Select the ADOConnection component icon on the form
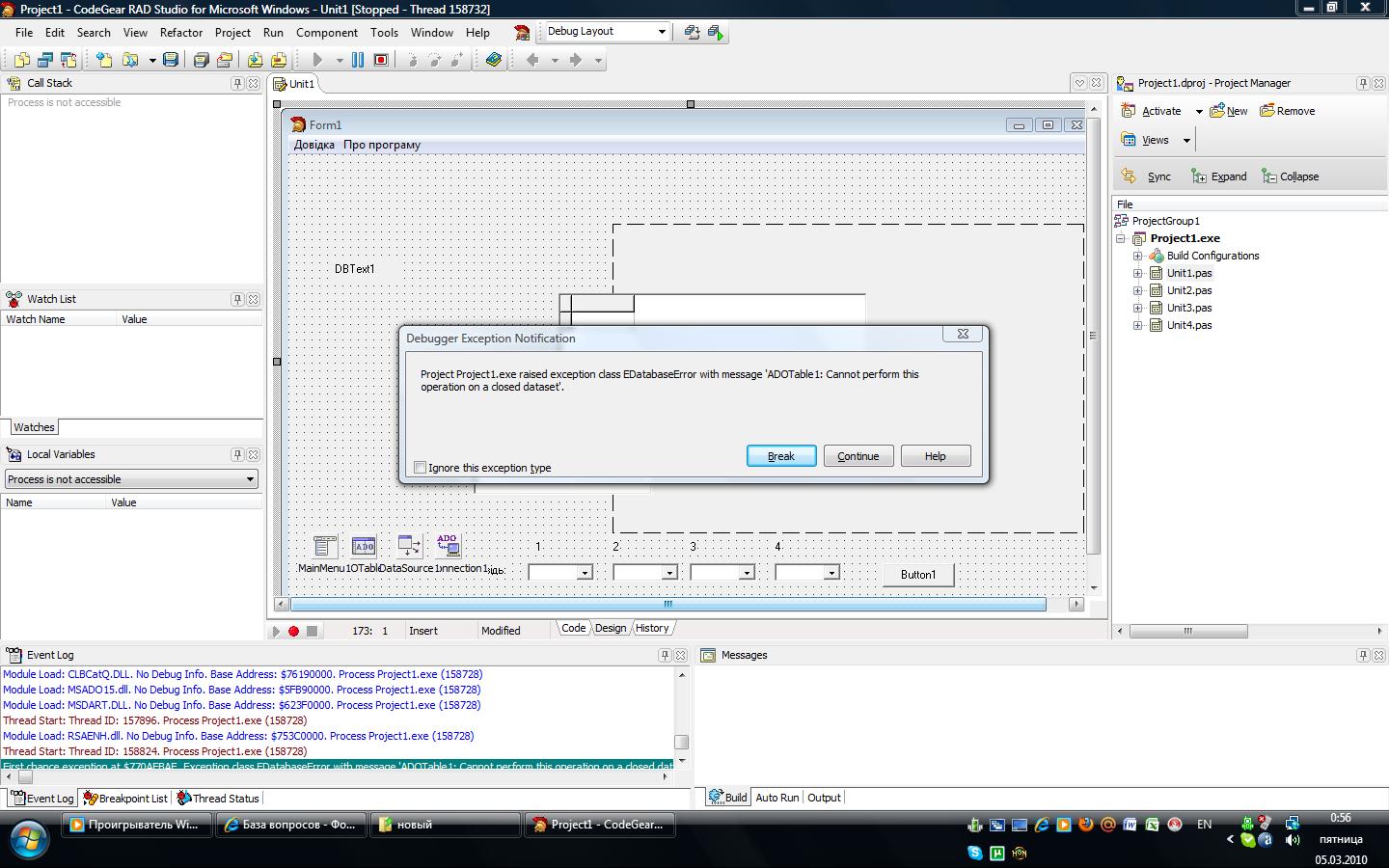1389x868 pixels. click(x=448, y=546)
